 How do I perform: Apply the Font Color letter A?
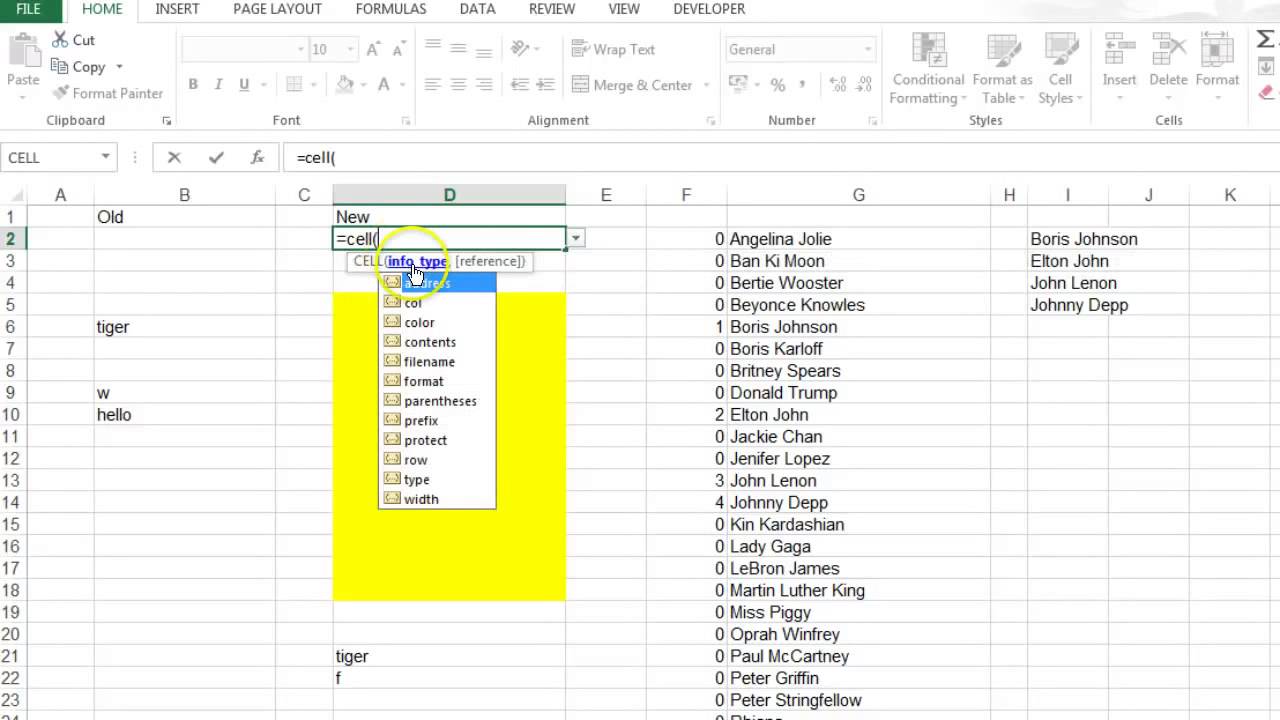[x=385, y=85]
